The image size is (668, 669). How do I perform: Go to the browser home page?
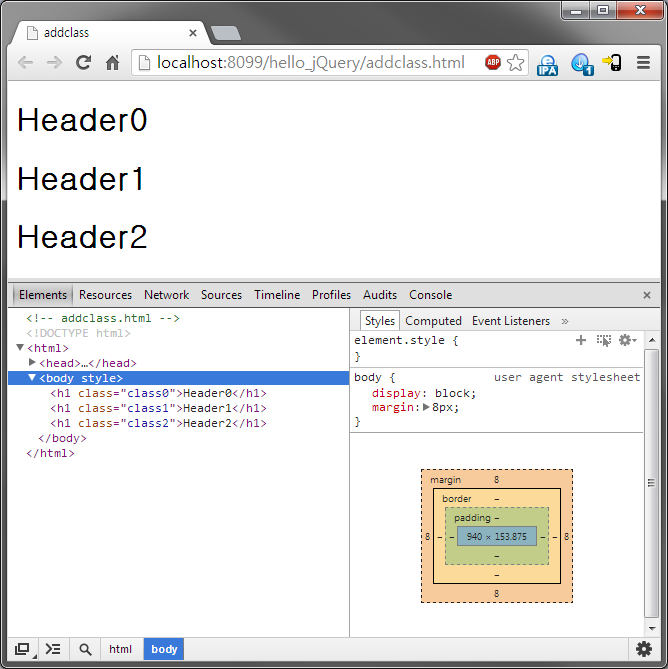112,63
